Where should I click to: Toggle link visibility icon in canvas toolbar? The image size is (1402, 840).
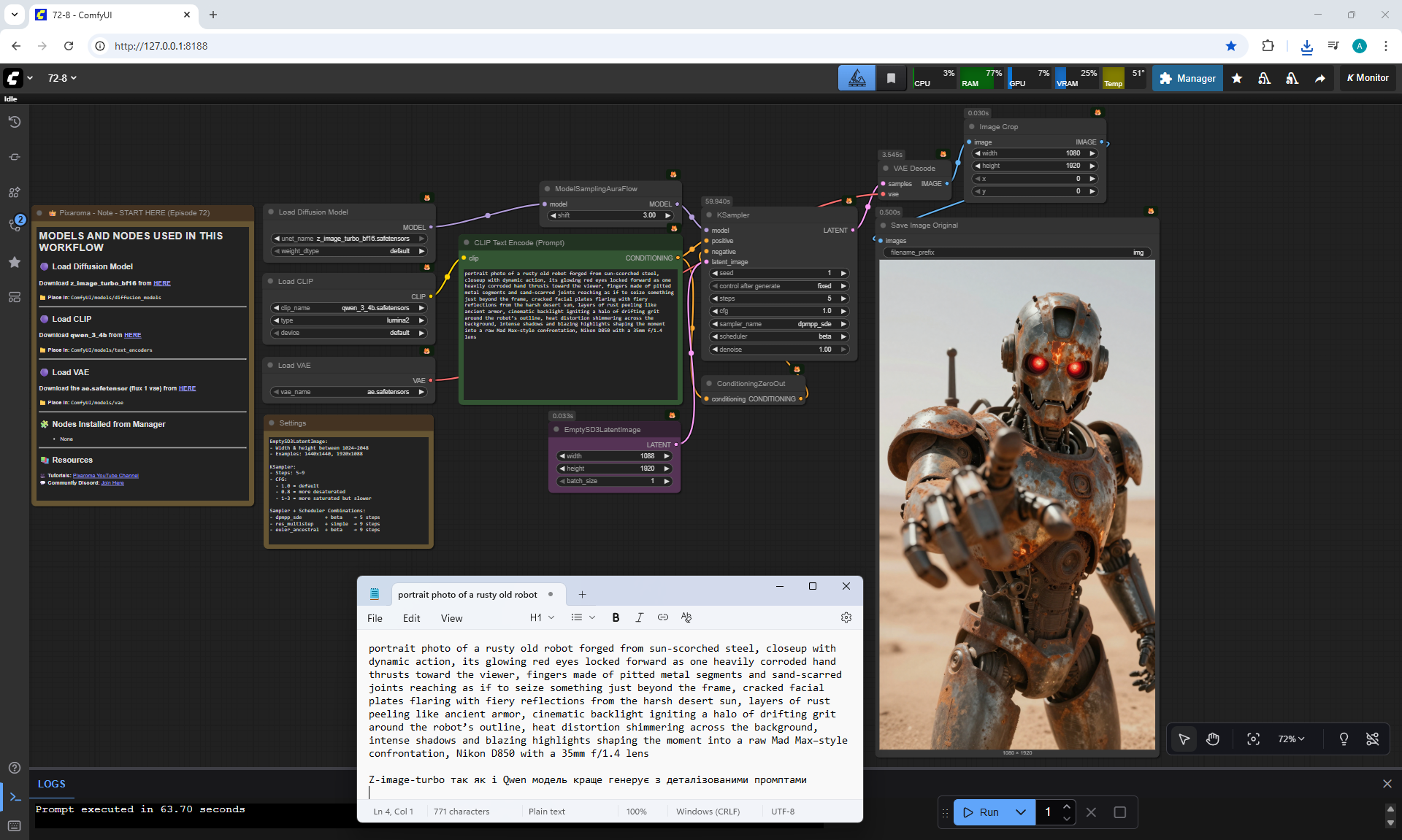[1372, 739]
